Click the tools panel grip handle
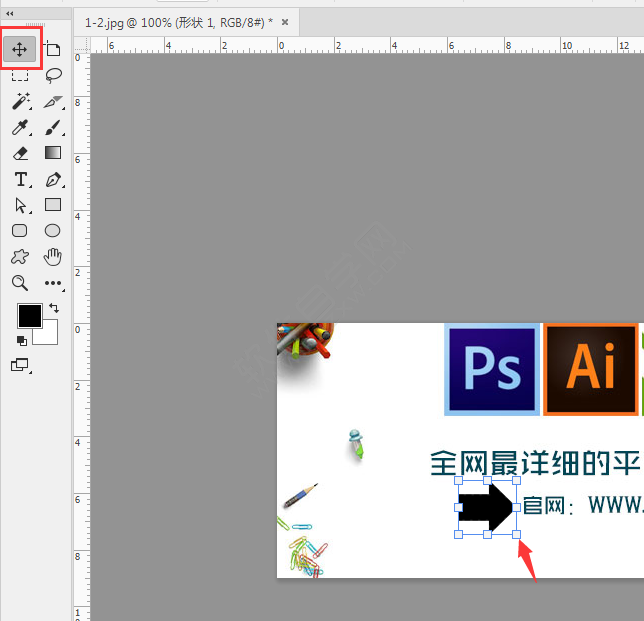Viewport: 644px width, 621px height. point(36,25)
